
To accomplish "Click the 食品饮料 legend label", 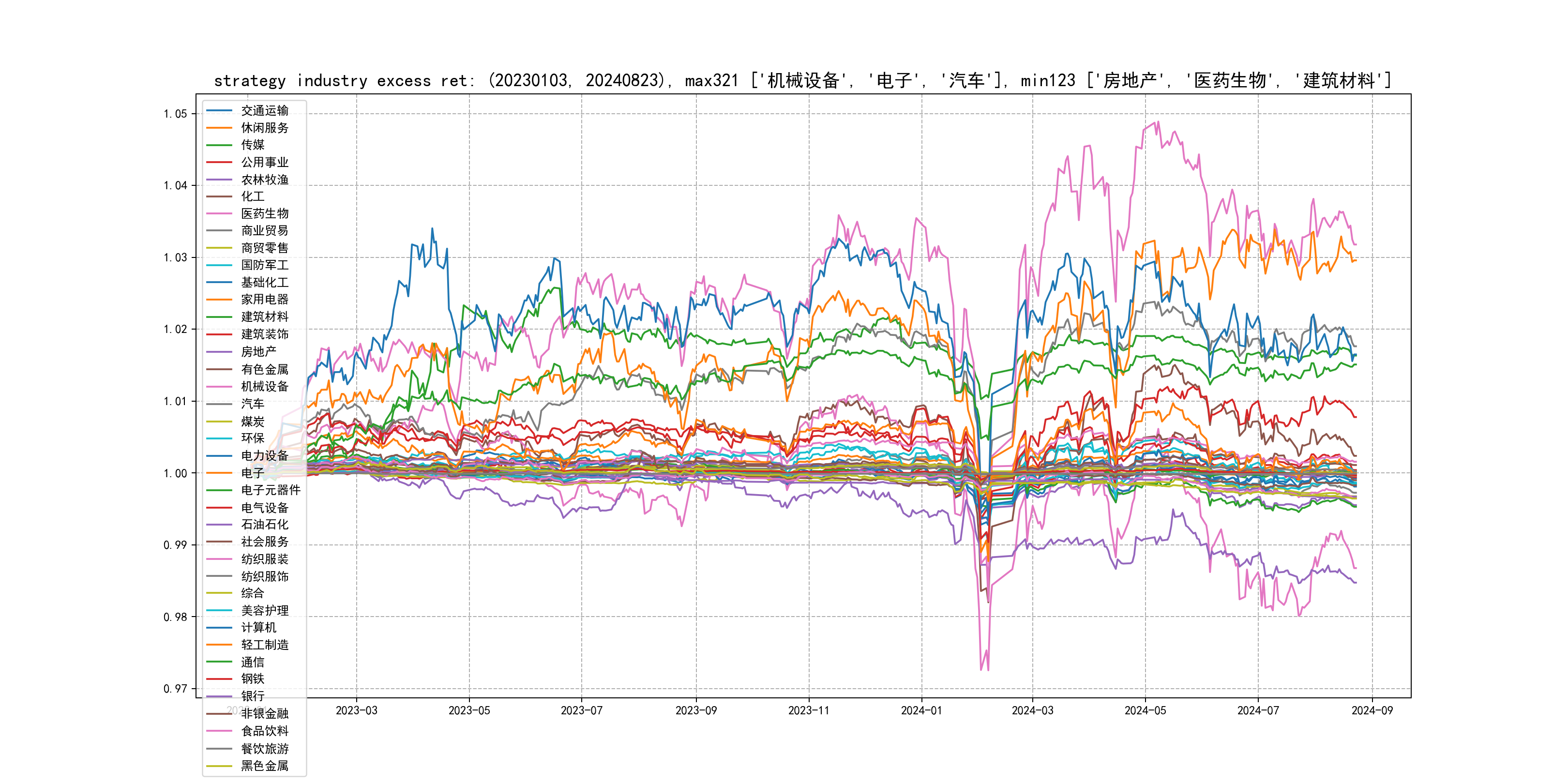I will [264, 731].
